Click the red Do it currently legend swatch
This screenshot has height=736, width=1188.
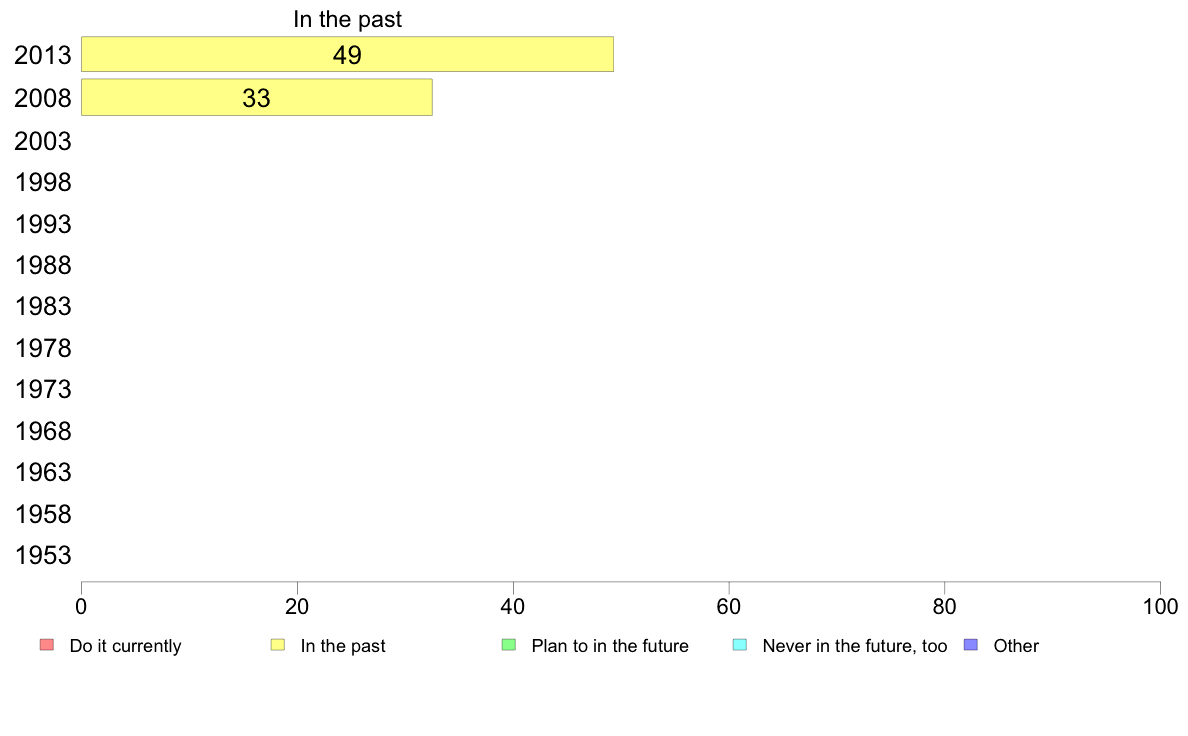(x=47, y=645)
